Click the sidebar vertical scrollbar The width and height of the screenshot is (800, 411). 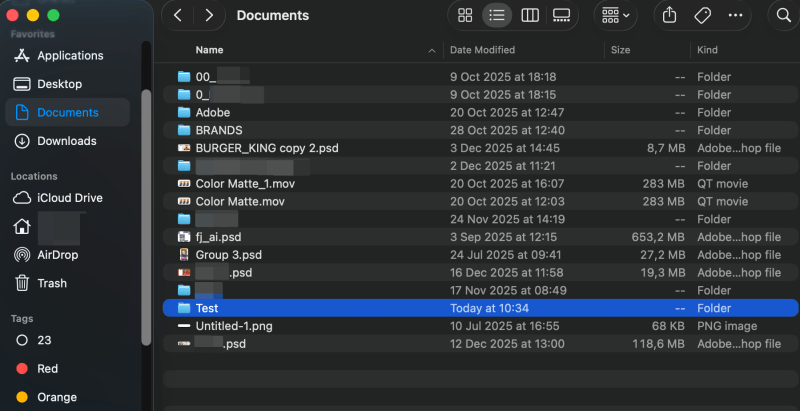146,218
